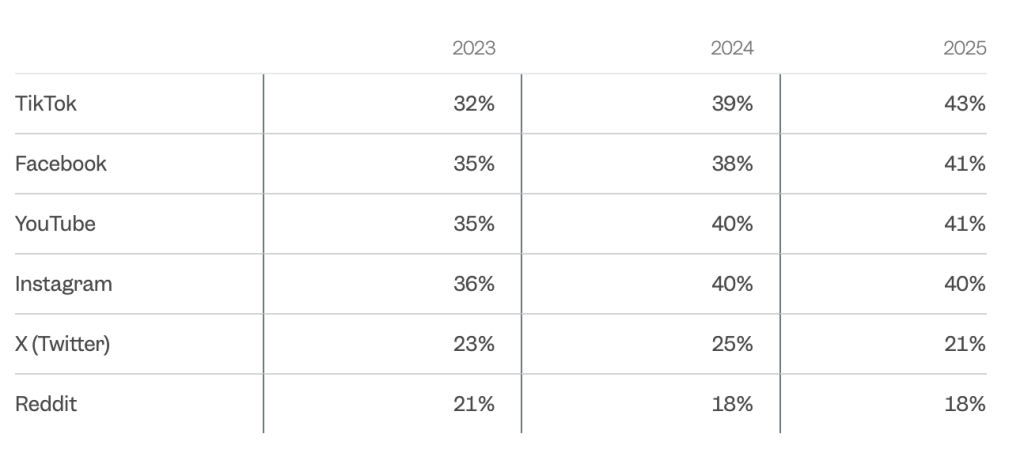Select the Instagram row label

tap(64, 284)
